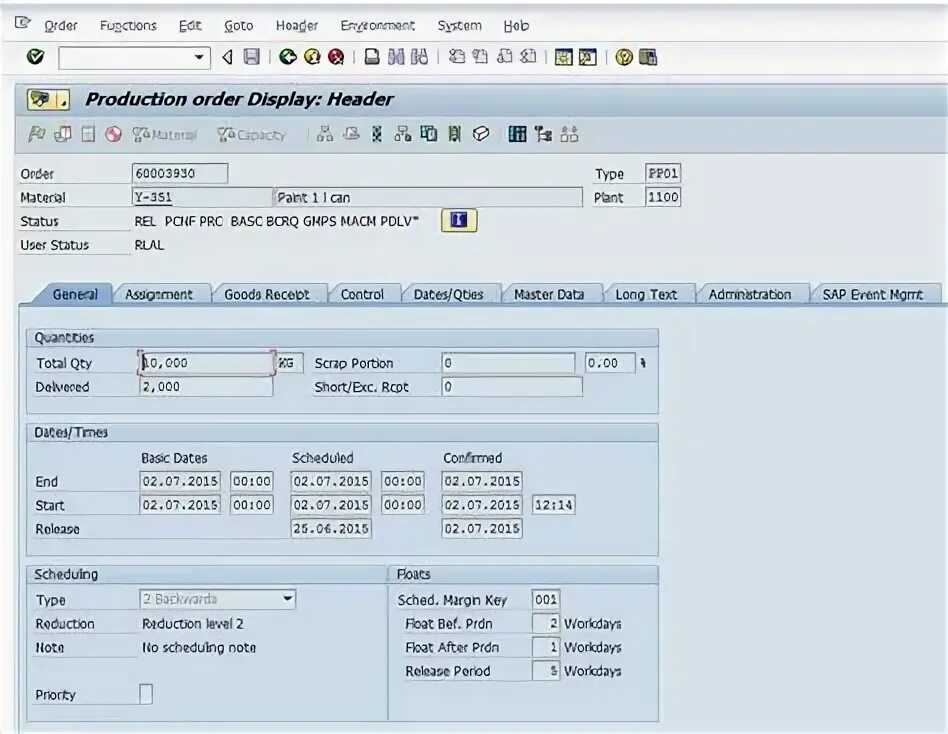Click the window menu icon left of Order
The image size is (948, 734).
coord(23,24)
